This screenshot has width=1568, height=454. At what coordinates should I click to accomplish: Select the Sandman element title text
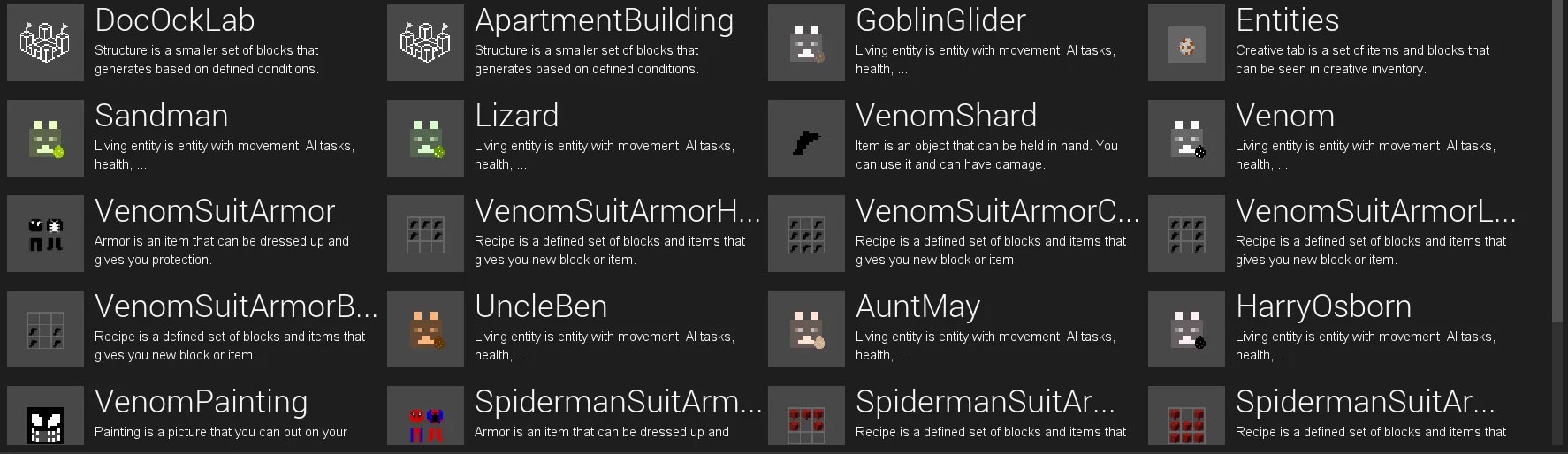coord(161,116)
